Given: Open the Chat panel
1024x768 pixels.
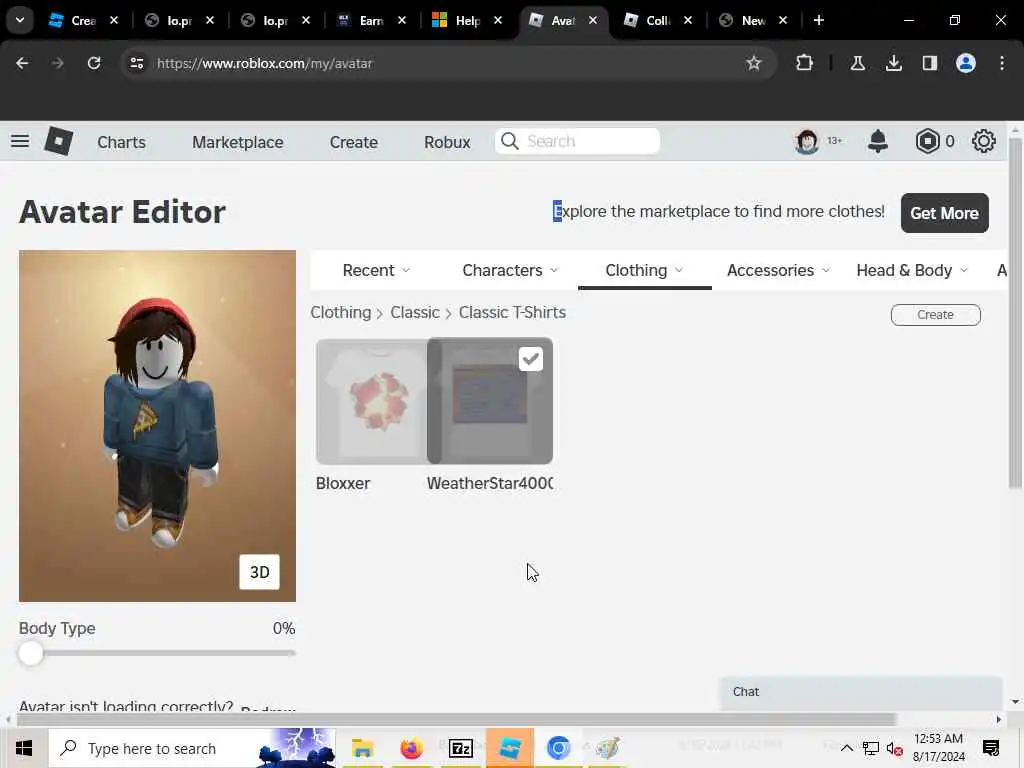Looking at the screenshot, I should tap(861, 692).
